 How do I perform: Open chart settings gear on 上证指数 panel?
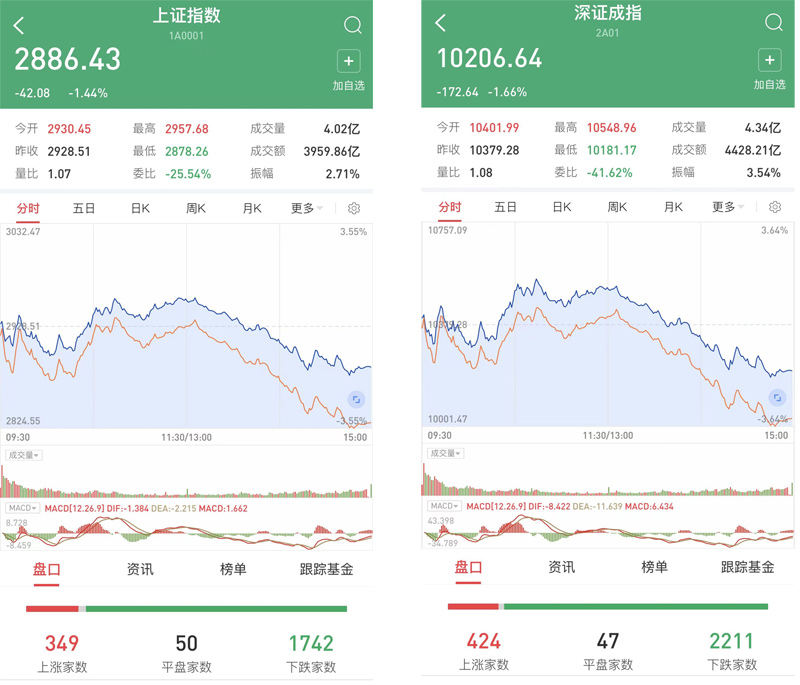(x=354, y=208)
